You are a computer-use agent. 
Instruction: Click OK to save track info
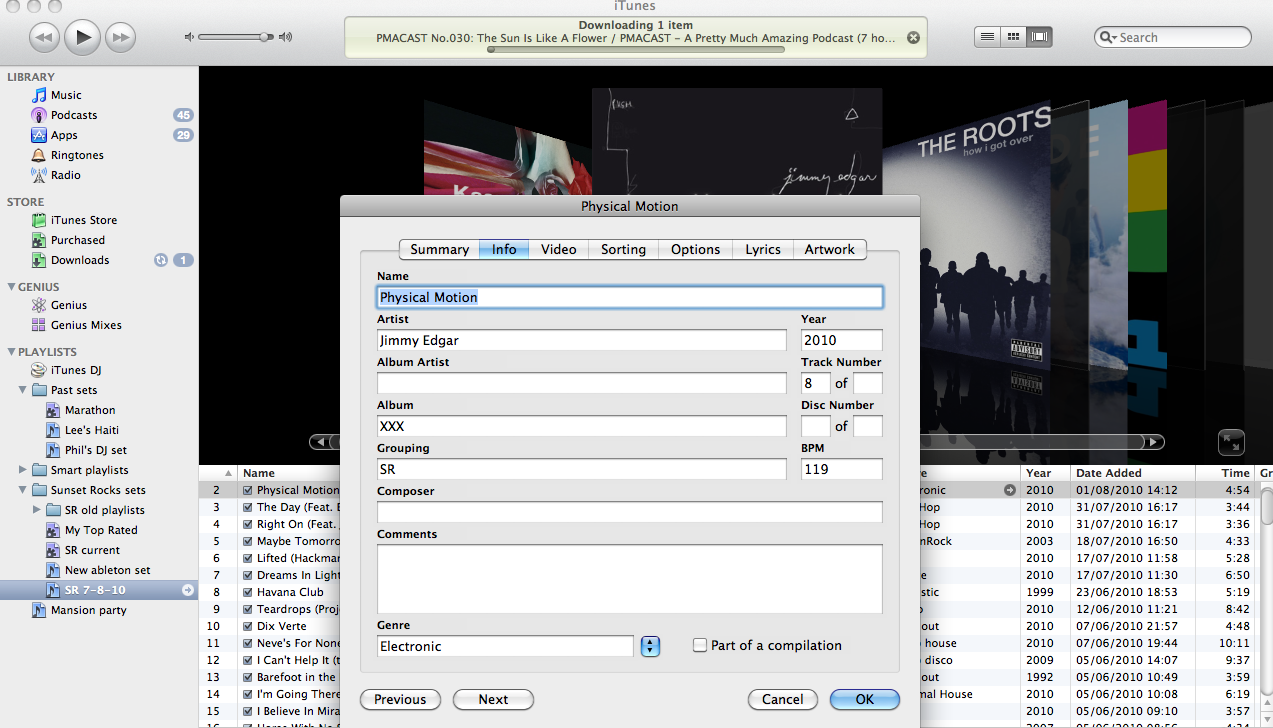(x=864, y=700)
